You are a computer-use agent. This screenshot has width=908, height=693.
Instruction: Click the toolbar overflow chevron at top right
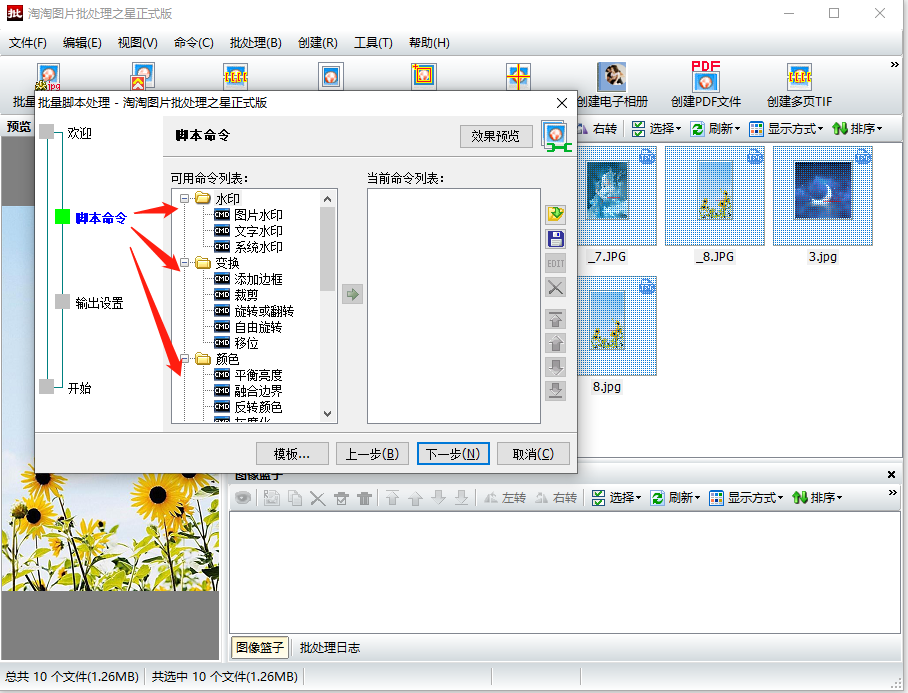pos(895,65)
